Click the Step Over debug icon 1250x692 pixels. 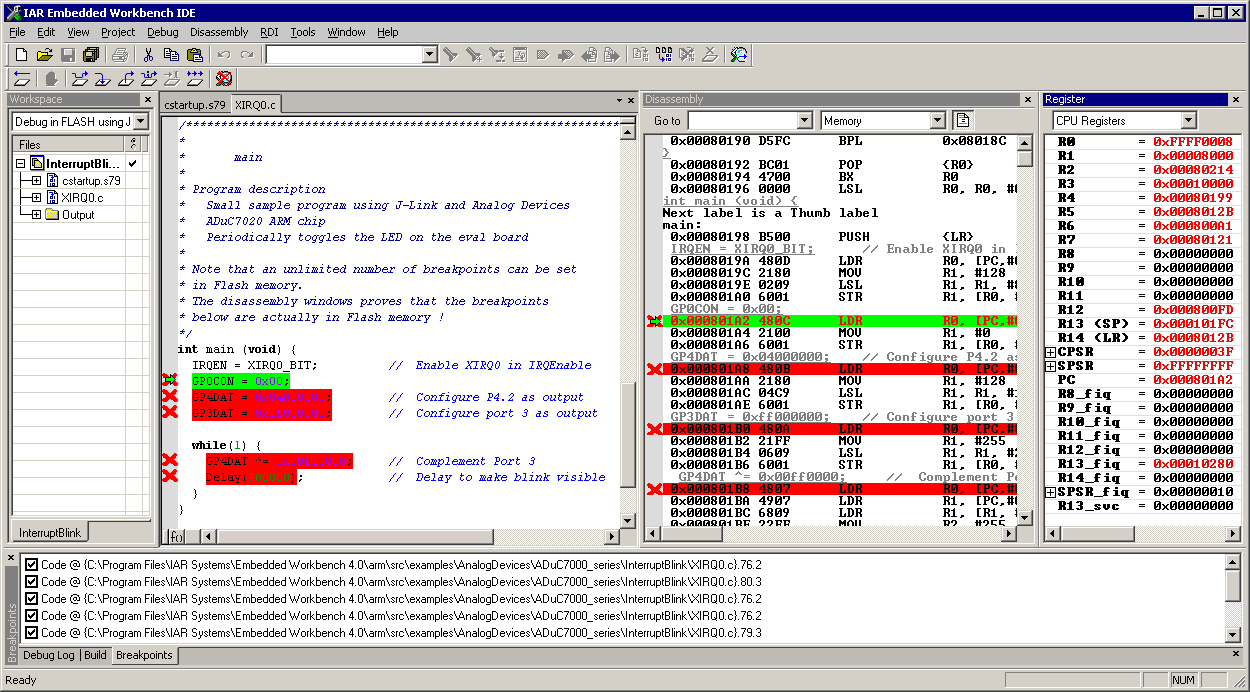click(79, 78)
